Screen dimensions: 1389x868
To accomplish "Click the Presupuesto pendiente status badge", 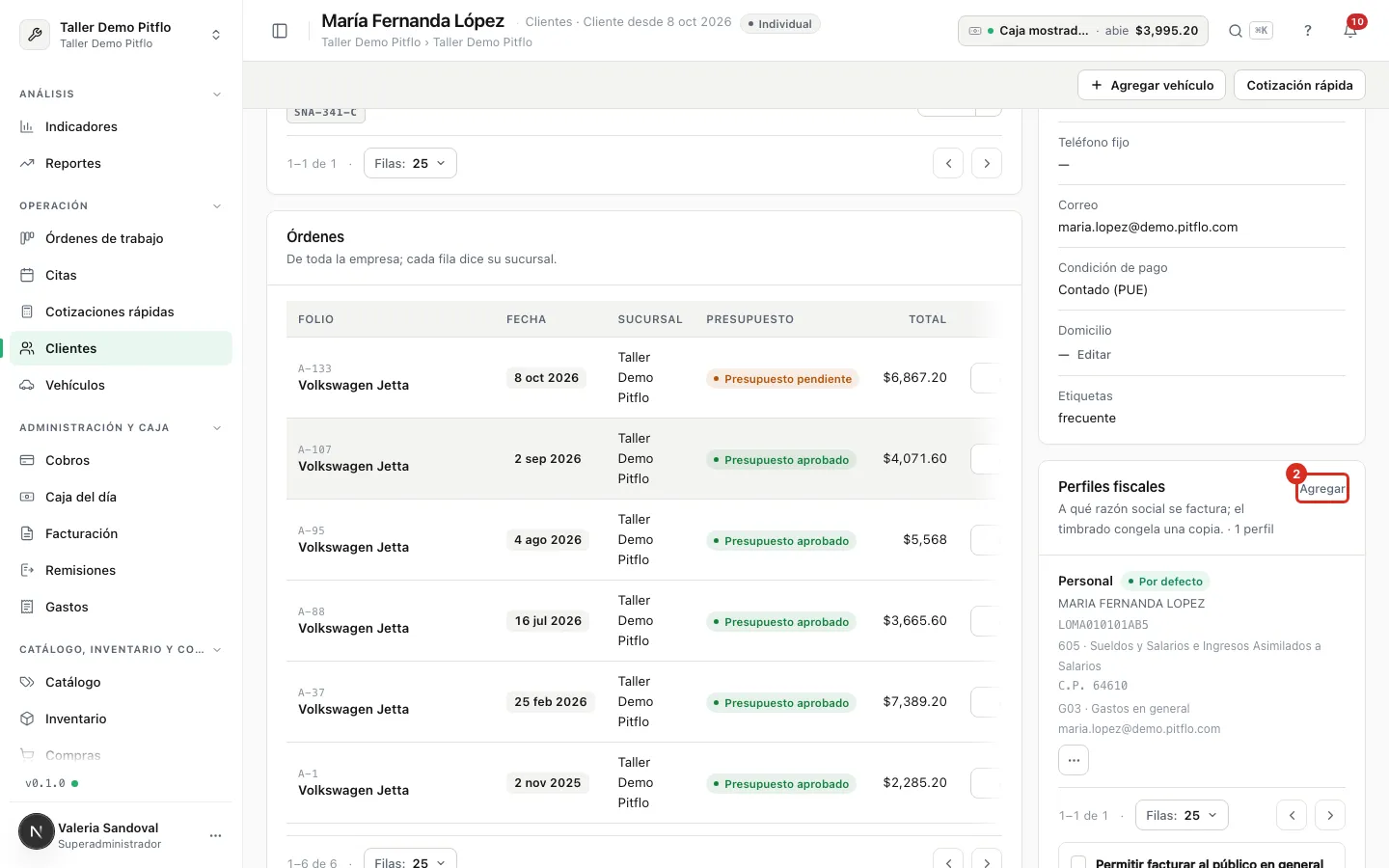I will tap(782, 379).
